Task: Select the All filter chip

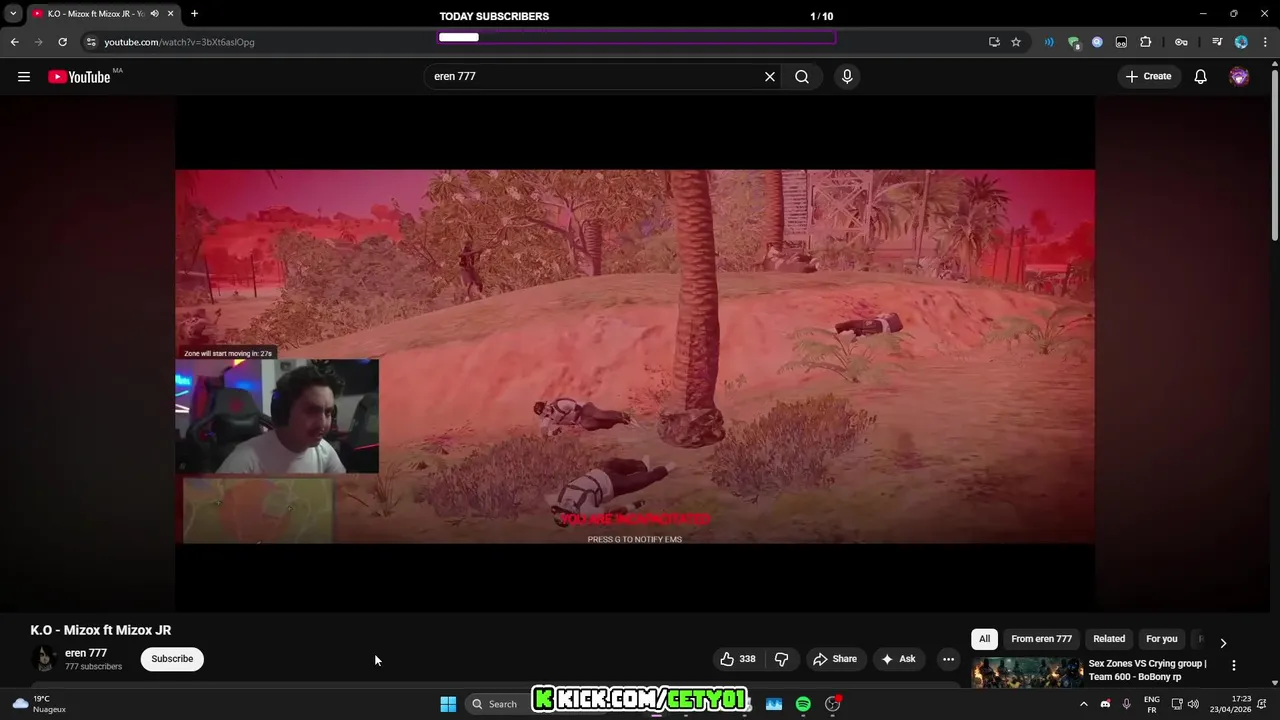Action: coord(984,639)
